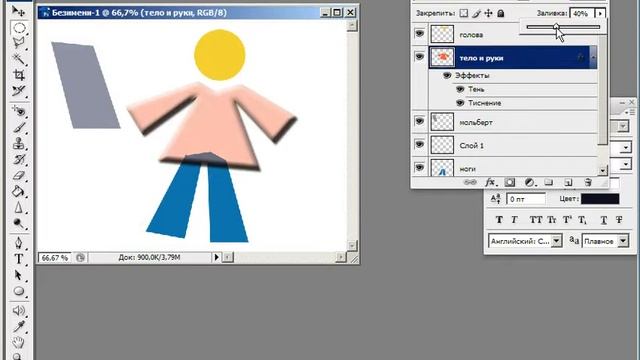Click the baseline shift 0 пт field
Image resolution: width=640 pixels, height=360 pixels.
pyautogui.click(x=526, y=199)
